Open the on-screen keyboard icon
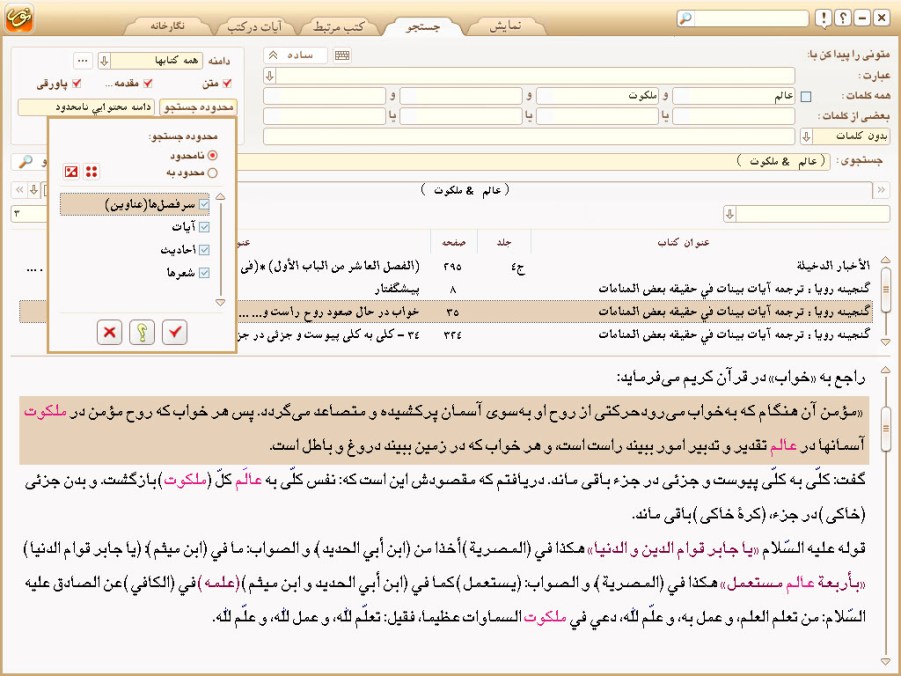The width and height of the screenshot is (901, 676). [x=342, y=55]
